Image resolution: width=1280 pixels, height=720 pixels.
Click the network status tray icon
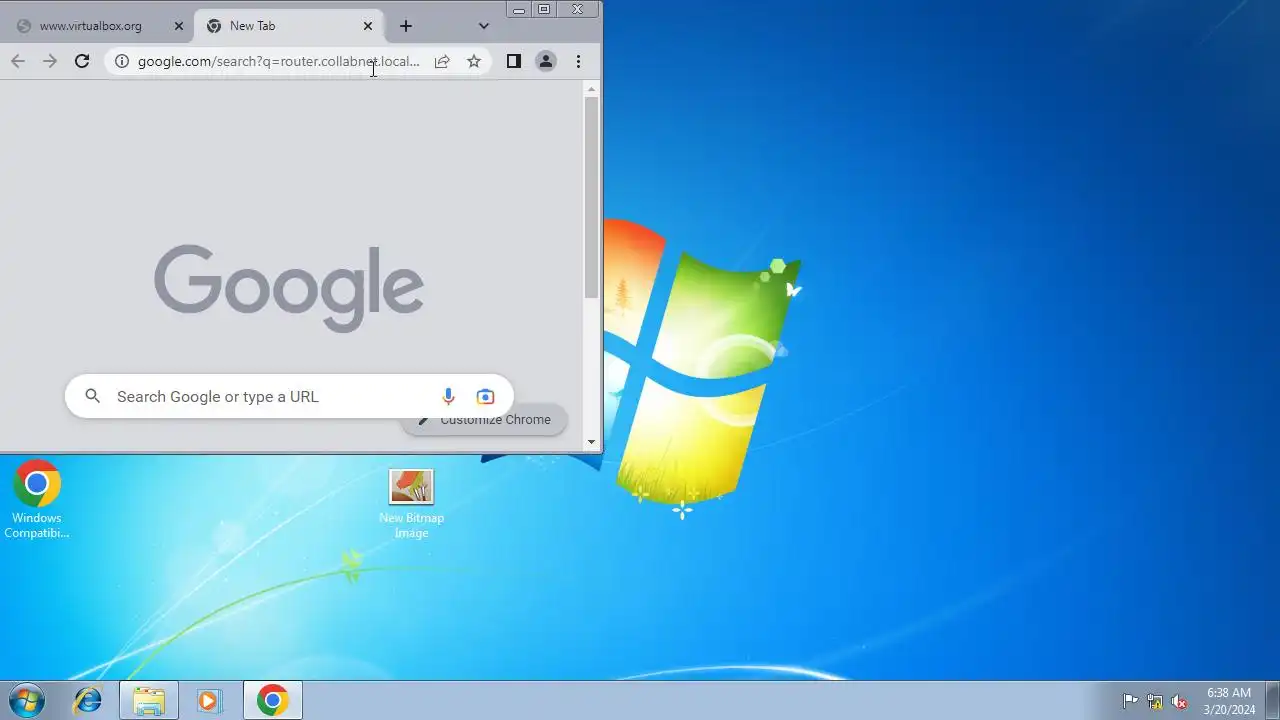(1155, 701)
